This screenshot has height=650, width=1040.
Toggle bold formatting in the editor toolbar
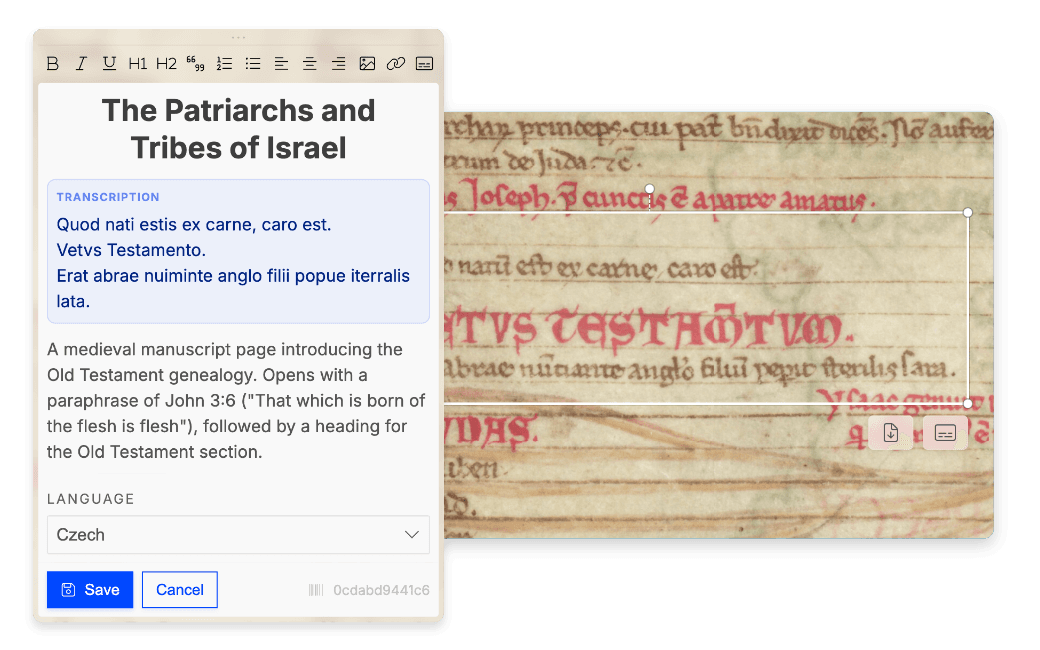click(53, 63)
